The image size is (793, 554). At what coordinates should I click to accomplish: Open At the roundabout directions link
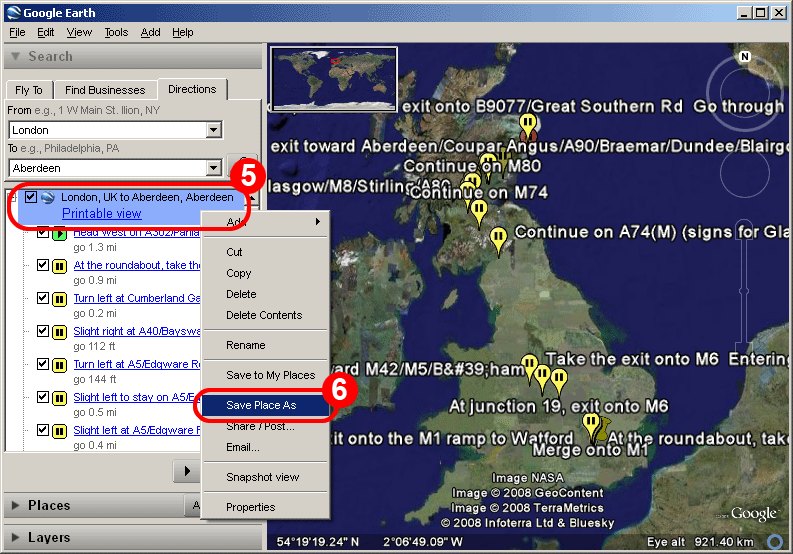[137, 265]
